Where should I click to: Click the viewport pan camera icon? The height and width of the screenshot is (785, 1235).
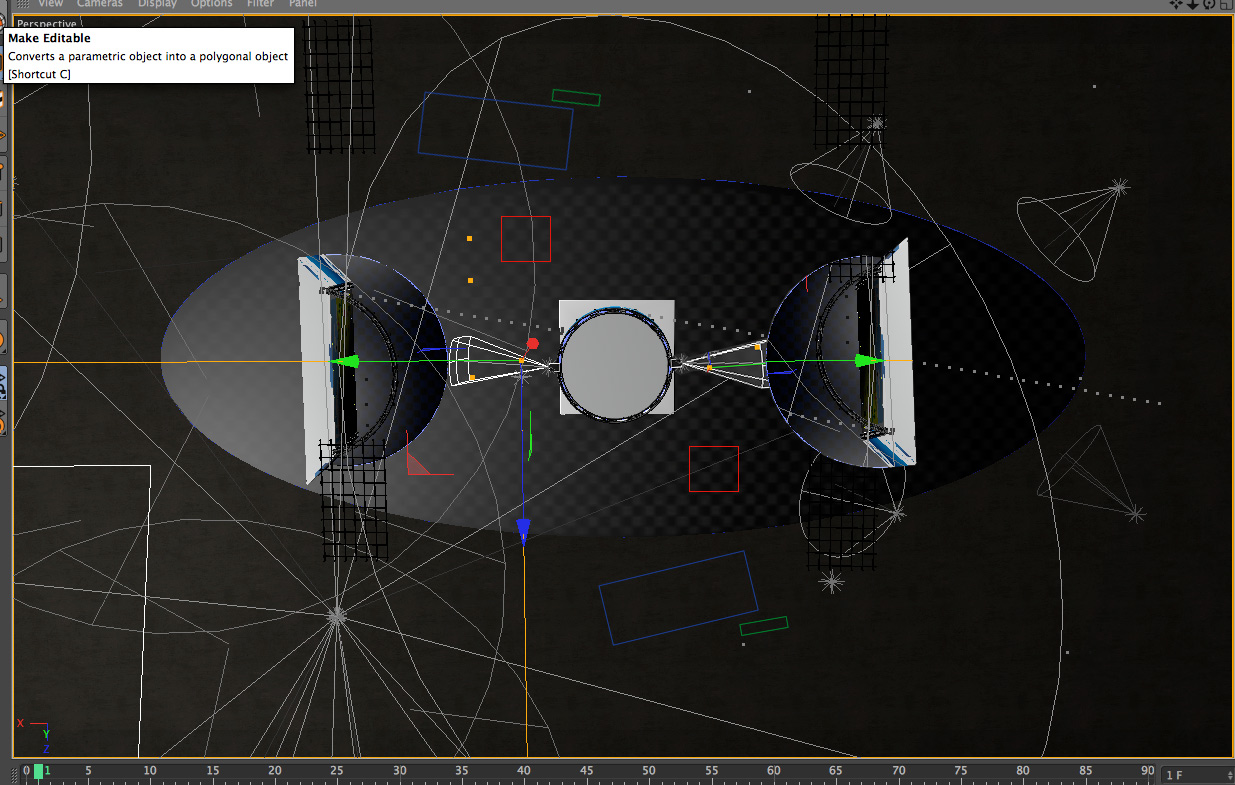click(x=1177, y=4)
